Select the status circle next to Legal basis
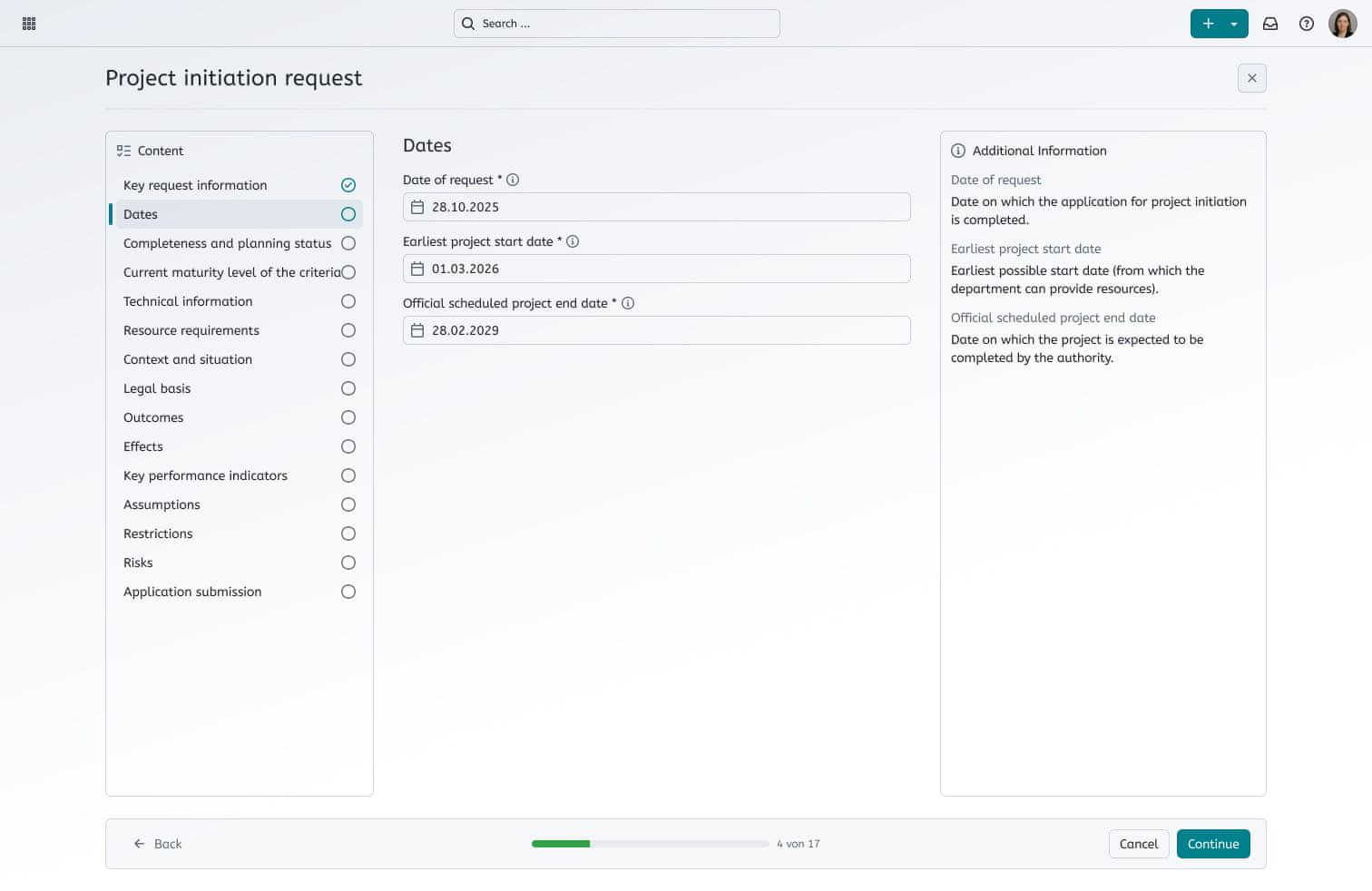This screenshot has width=1372, height=891. [x=348, y=388]
